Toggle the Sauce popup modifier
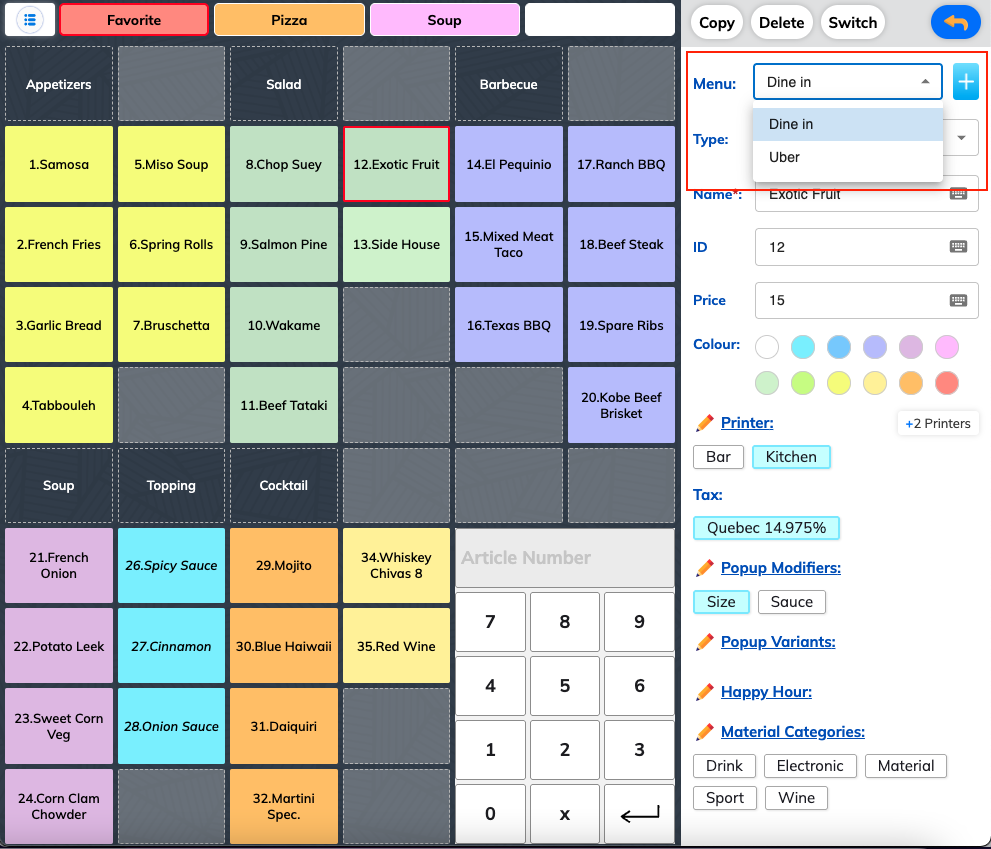 (791, 602)
